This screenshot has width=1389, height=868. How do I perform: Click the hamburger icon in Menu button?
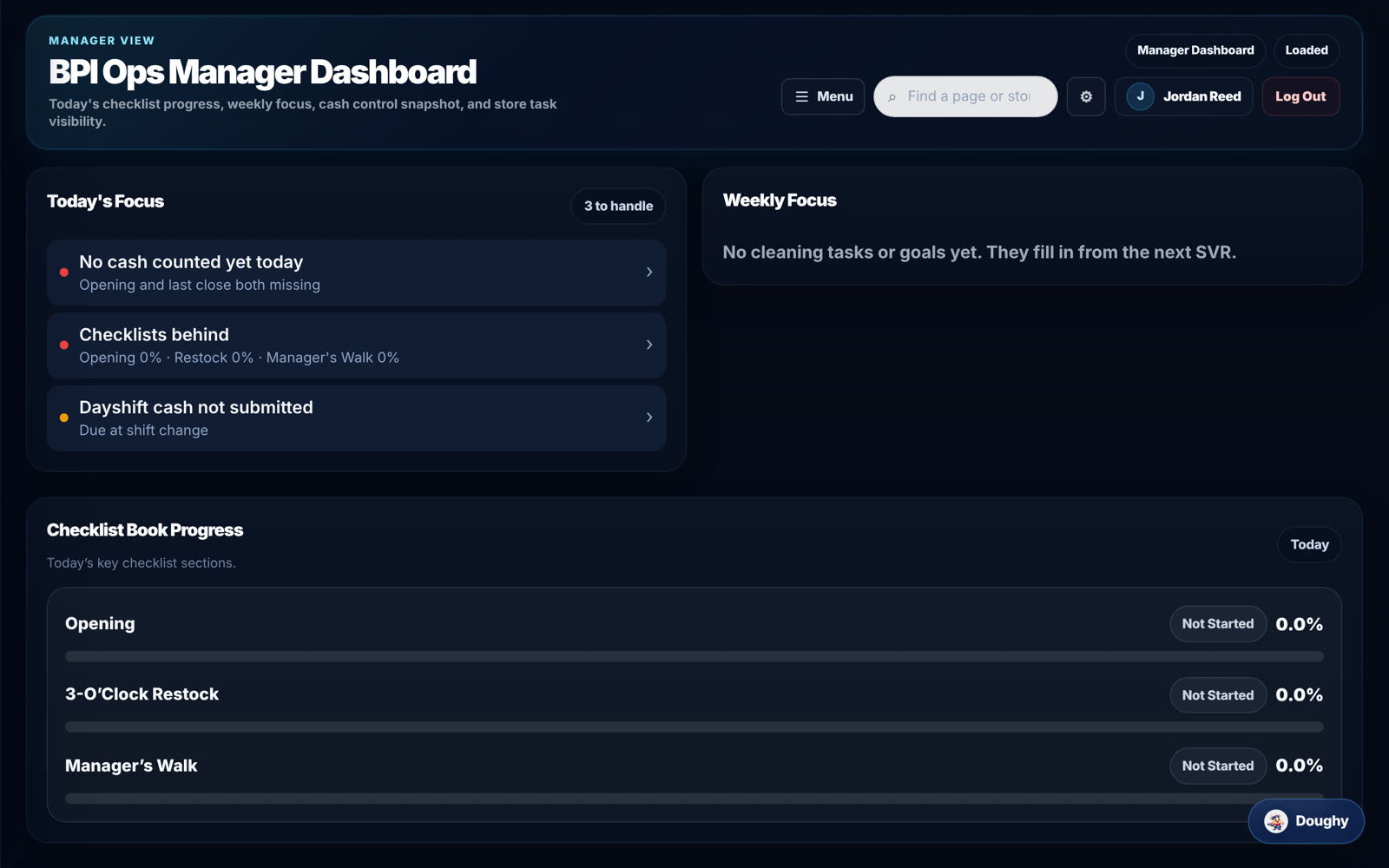click(801, 96)
